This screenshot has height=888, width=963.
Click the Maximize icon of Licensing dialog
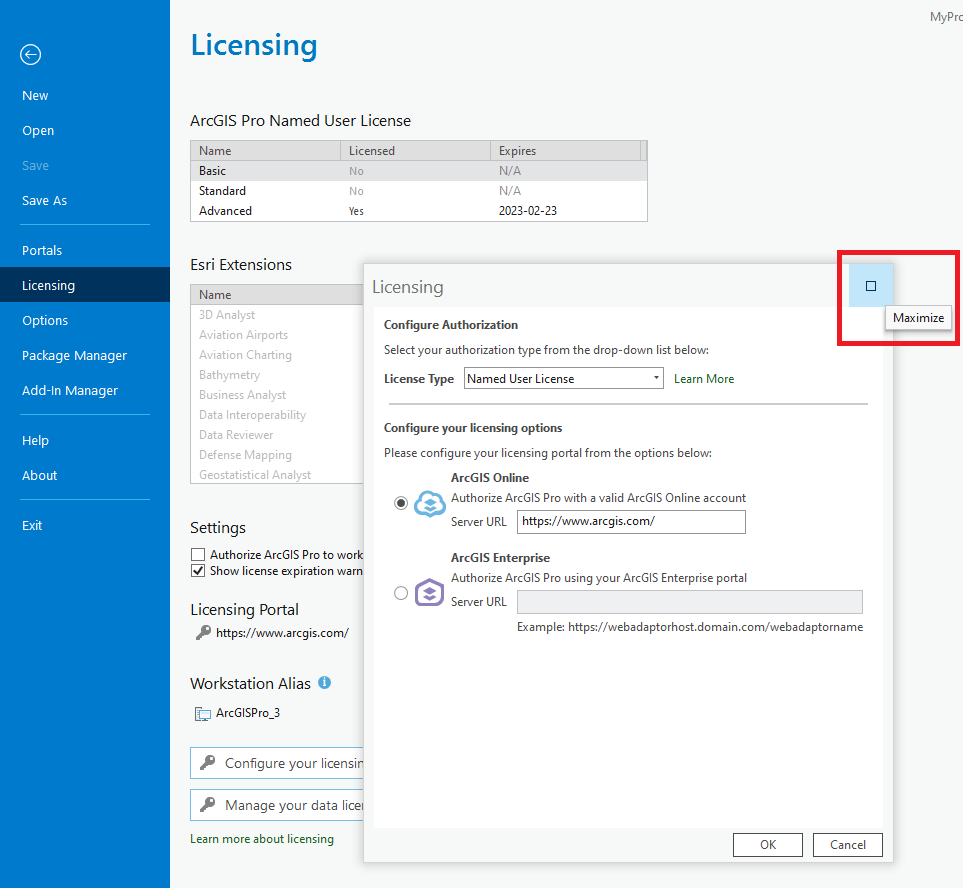870,286
